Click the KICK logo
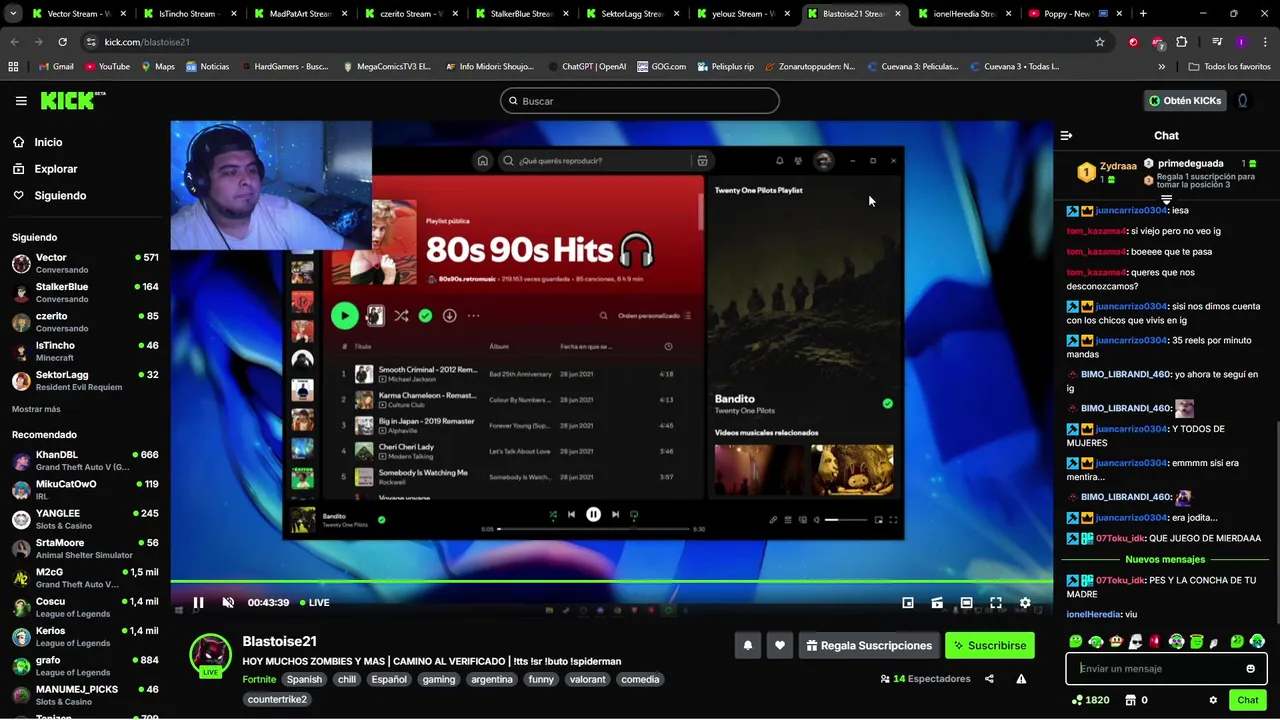 (73, 101)
